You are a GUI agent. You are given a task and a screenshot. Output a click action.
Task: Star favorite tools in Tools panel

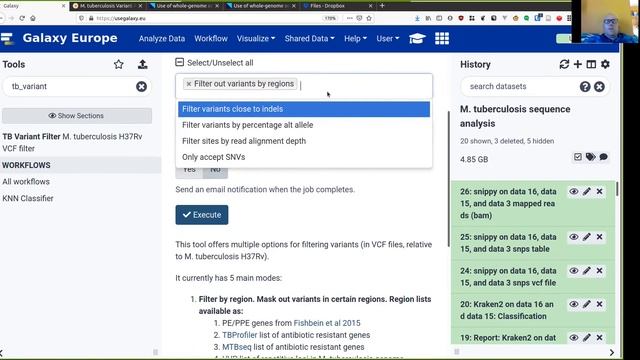click(x=119, y=64)
